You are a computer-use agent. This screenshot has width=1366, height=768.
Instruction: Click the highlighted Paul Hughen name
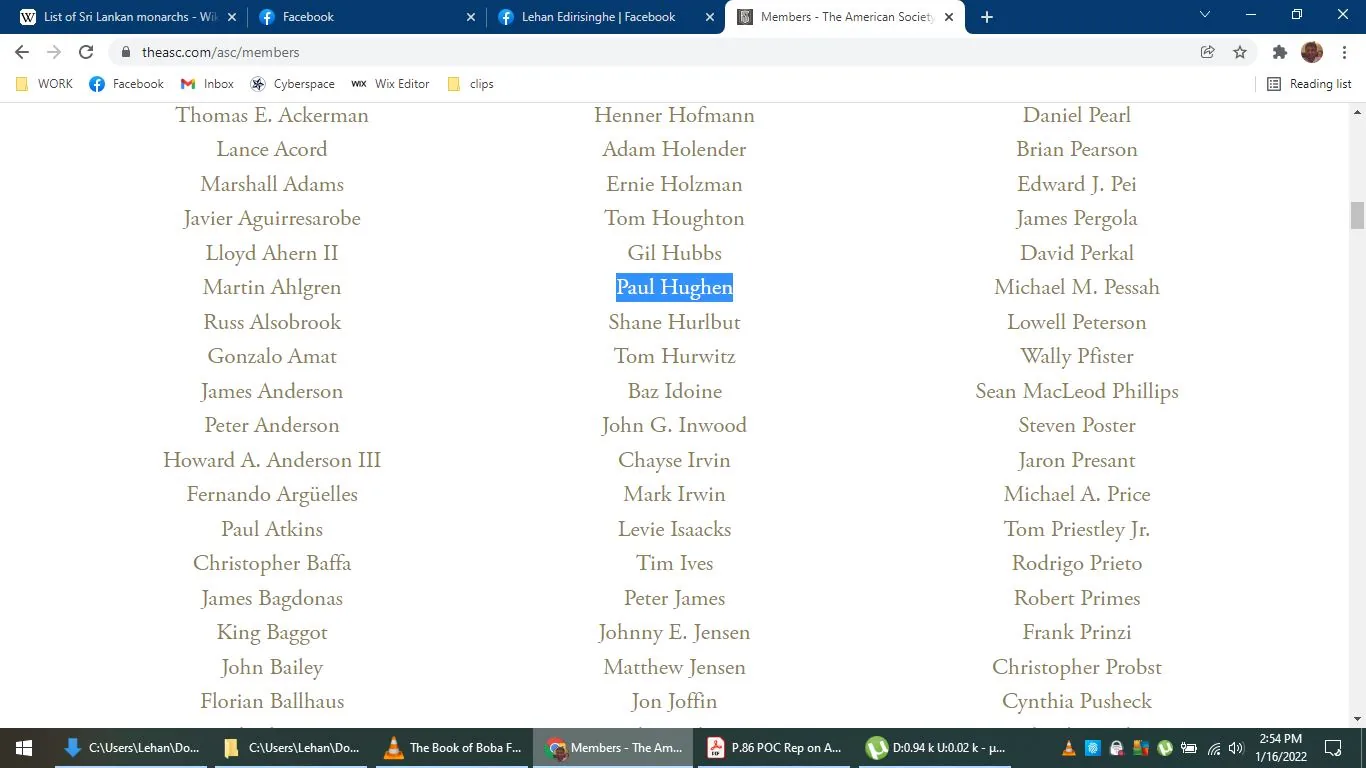[x=674, y=287]
